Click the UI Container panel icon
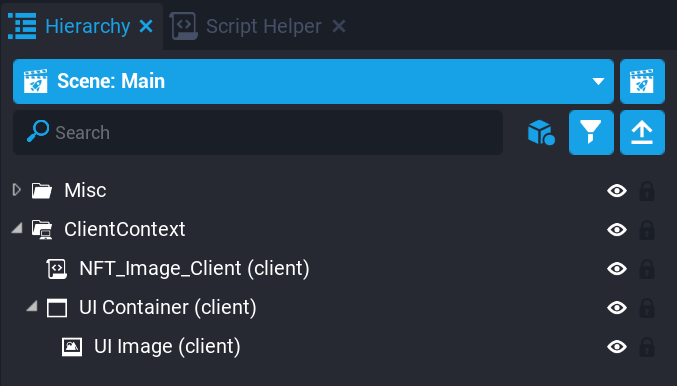Viewport: 677px width, 386px height. tap(57, 308)
